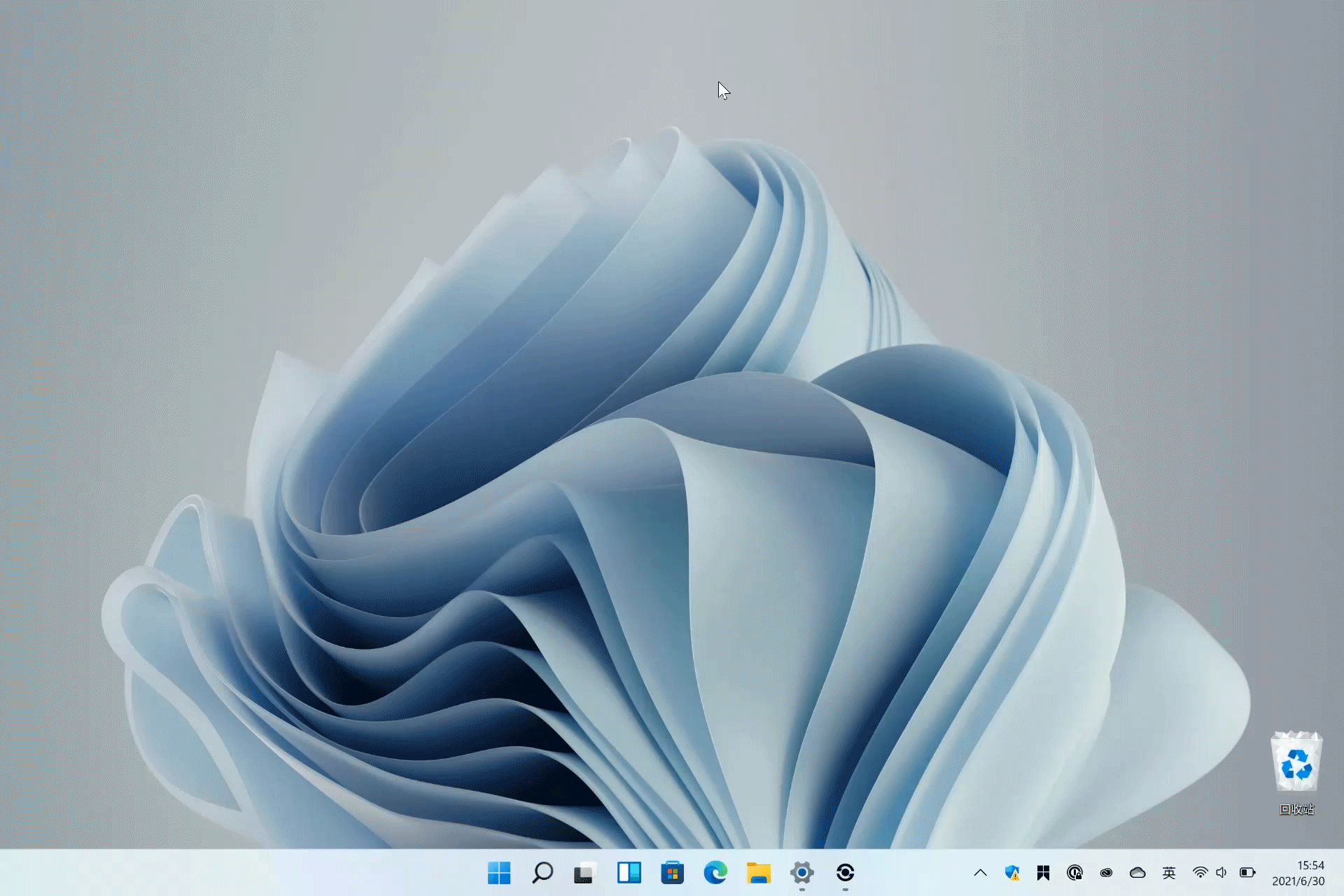Open Adobe Creative Cloud from system tray
Viewport: 1344px width, 896px height.
click(x=1106, y=873)
